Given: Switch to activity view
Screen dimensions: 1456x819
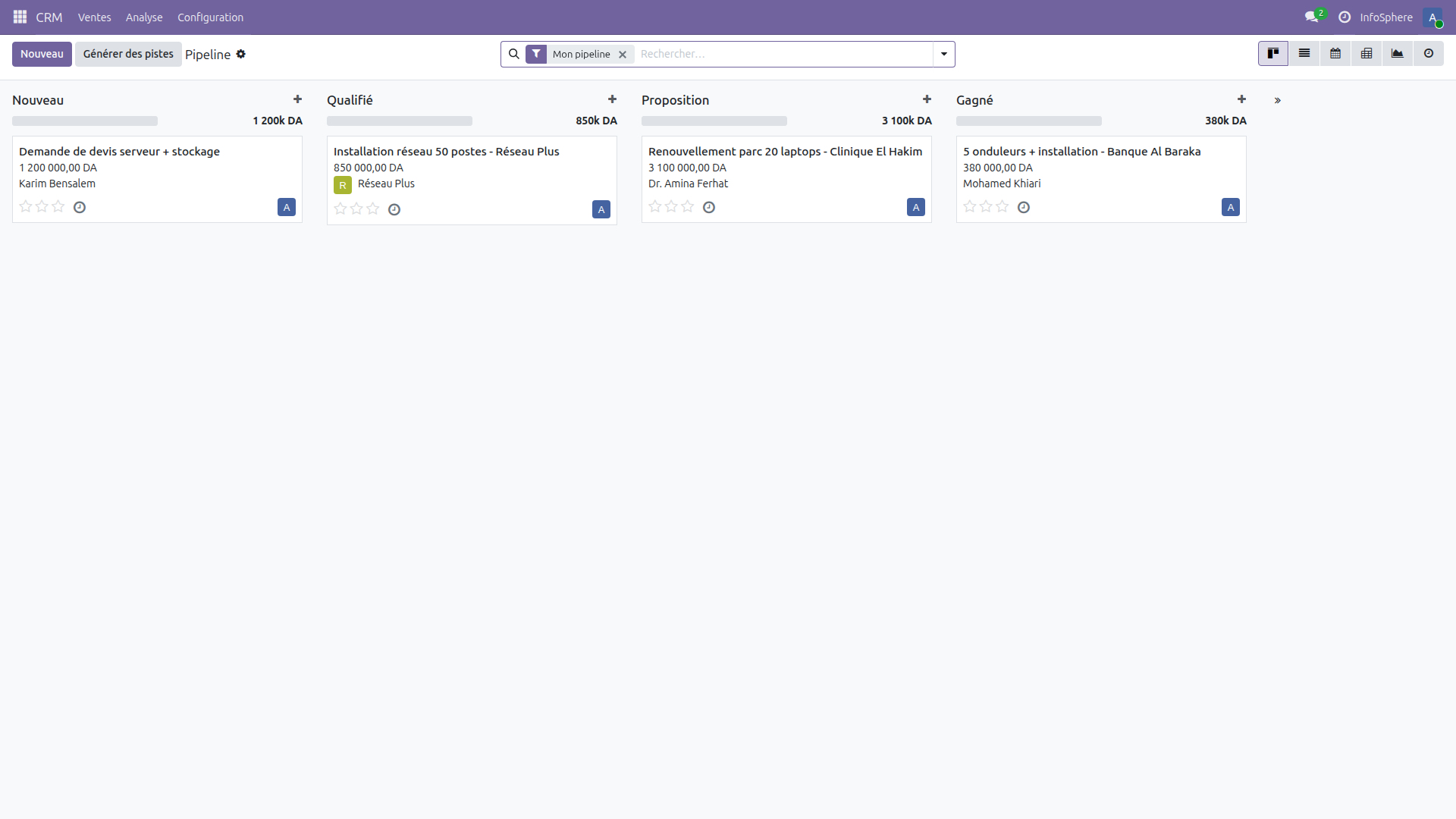Looking at the screenshot, I should tap(1429, 54).
